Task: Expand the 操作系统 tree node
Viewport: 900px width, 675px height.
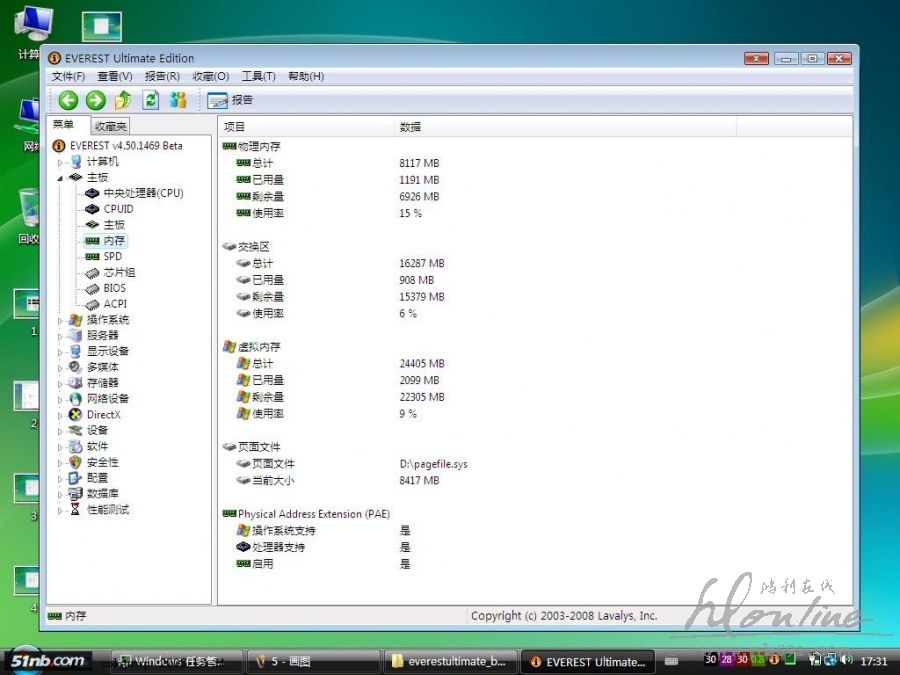Action: [60, 320]
